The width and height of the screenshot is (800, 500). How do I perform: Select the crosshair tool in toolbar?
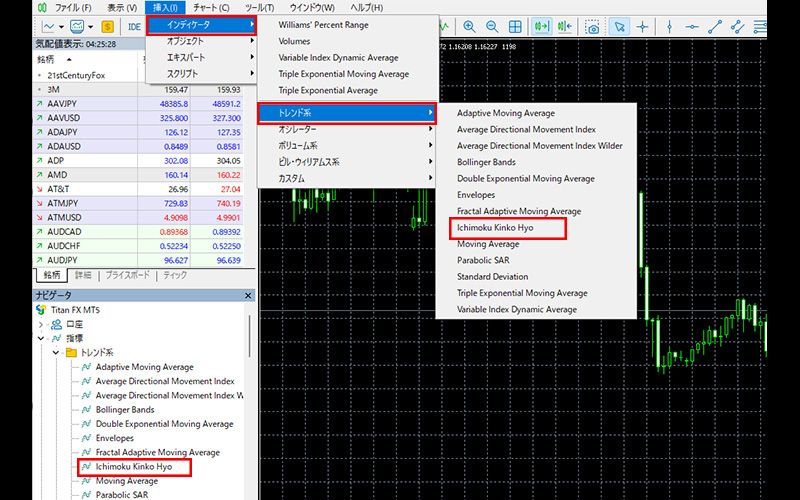tap(643, 27)
